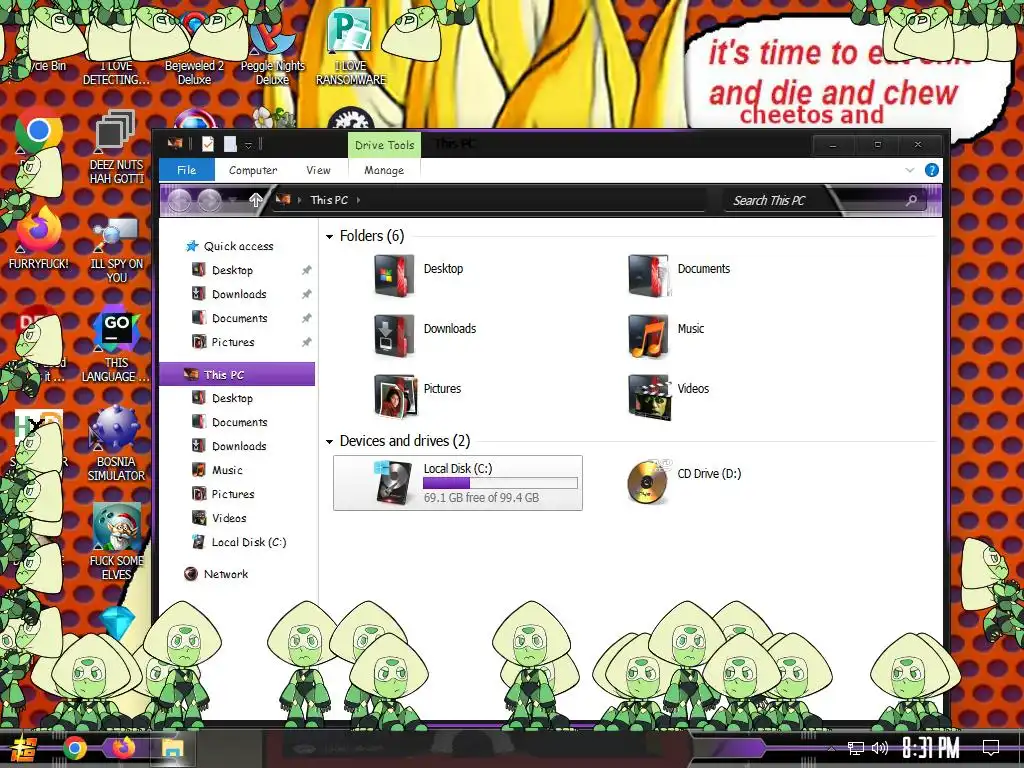Click the 69.1 GB free of 99.4 GB text
The image size is (1024, 768).
point(481,498)
